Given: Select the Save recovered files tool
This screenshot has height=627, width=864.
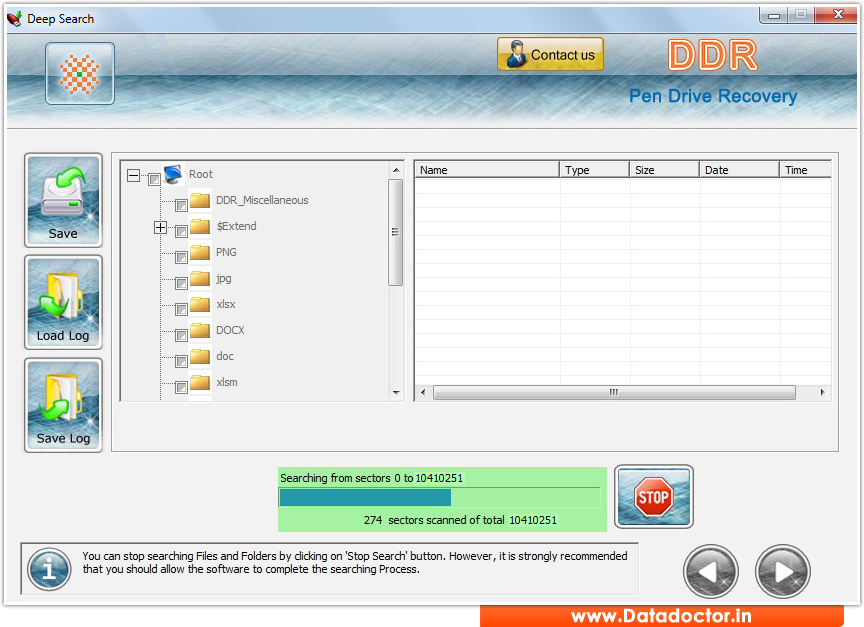Looking at the screenshot, I should (63, 200).
